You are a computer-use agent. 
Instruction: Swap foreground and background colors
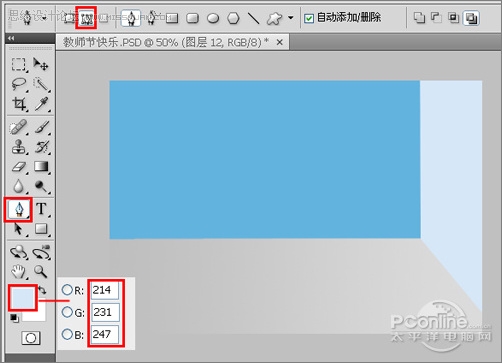[x=42, y=290]
